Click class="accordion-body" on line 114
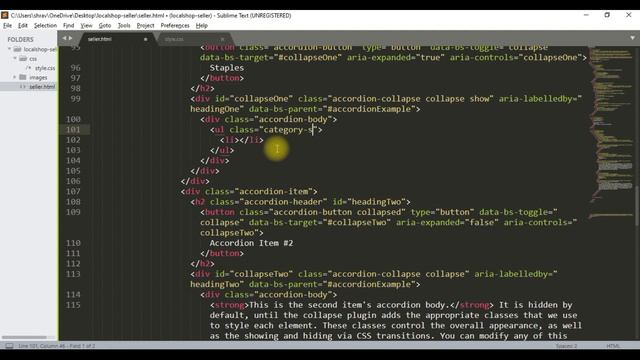This screenshot has width=640, height=360. (x=278, y=295)
